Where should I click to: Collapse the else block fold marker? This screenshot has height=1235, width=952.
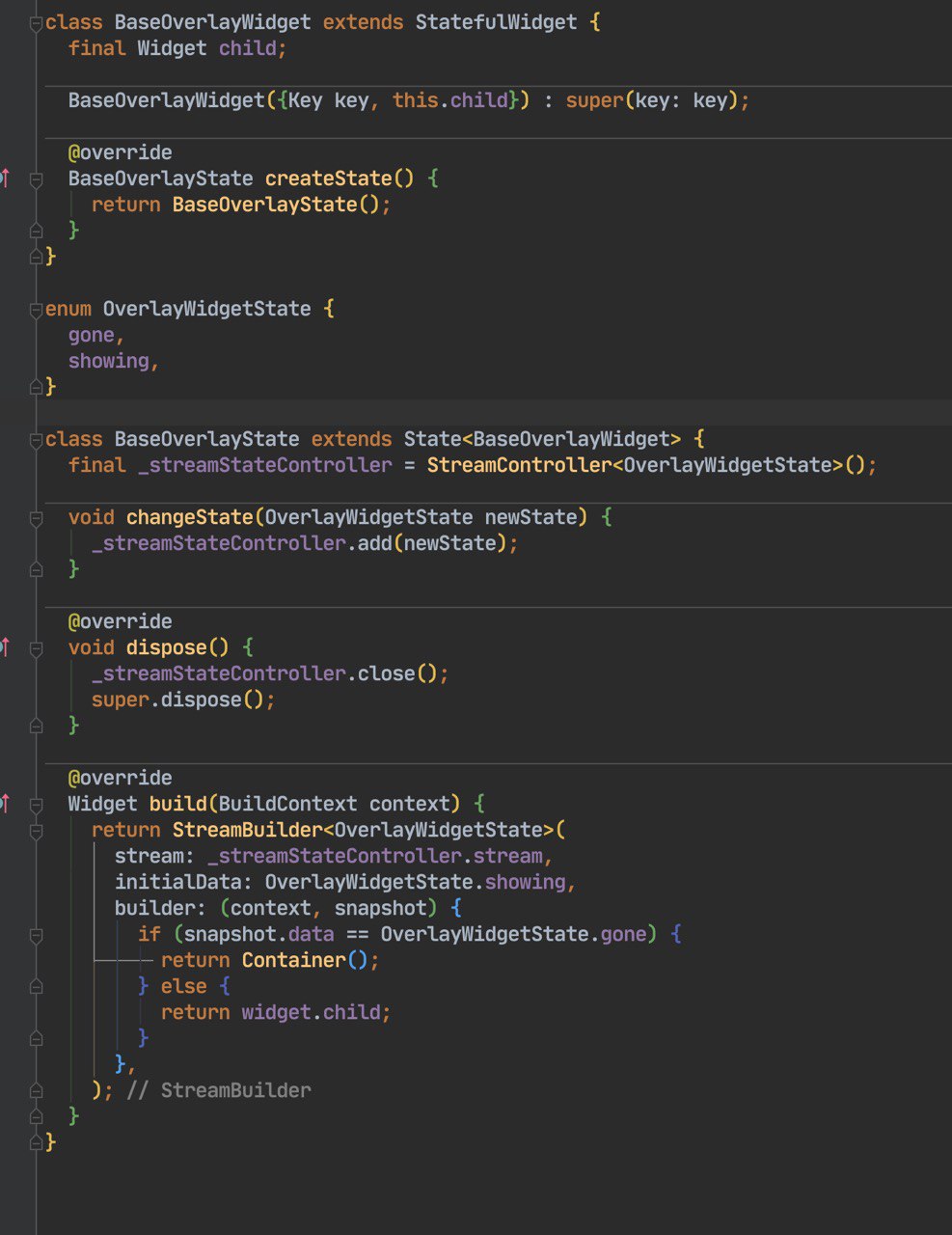pos(36,987)
